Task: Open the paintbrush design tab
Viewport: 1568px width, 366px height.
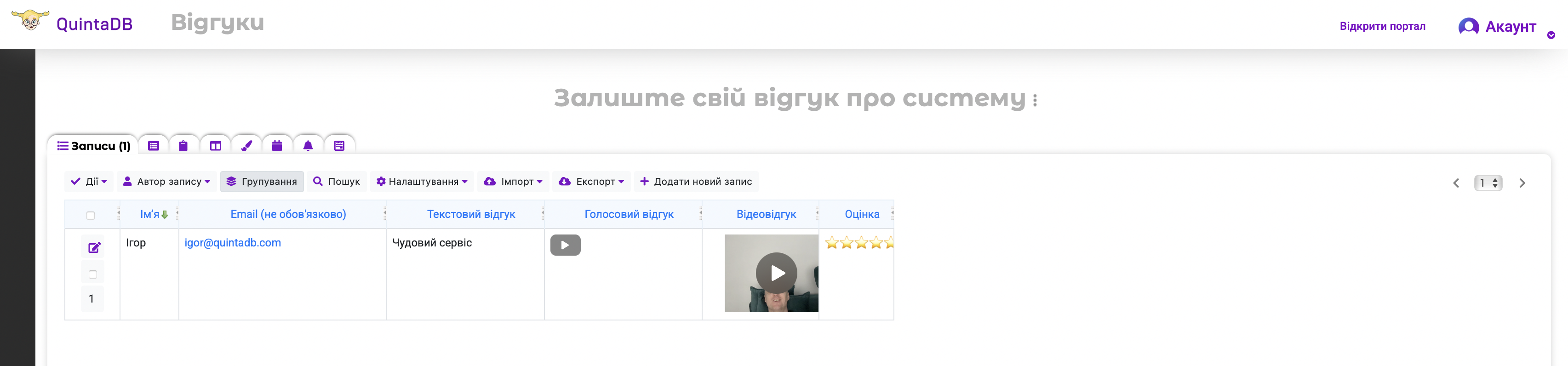Action: [246, 146]
